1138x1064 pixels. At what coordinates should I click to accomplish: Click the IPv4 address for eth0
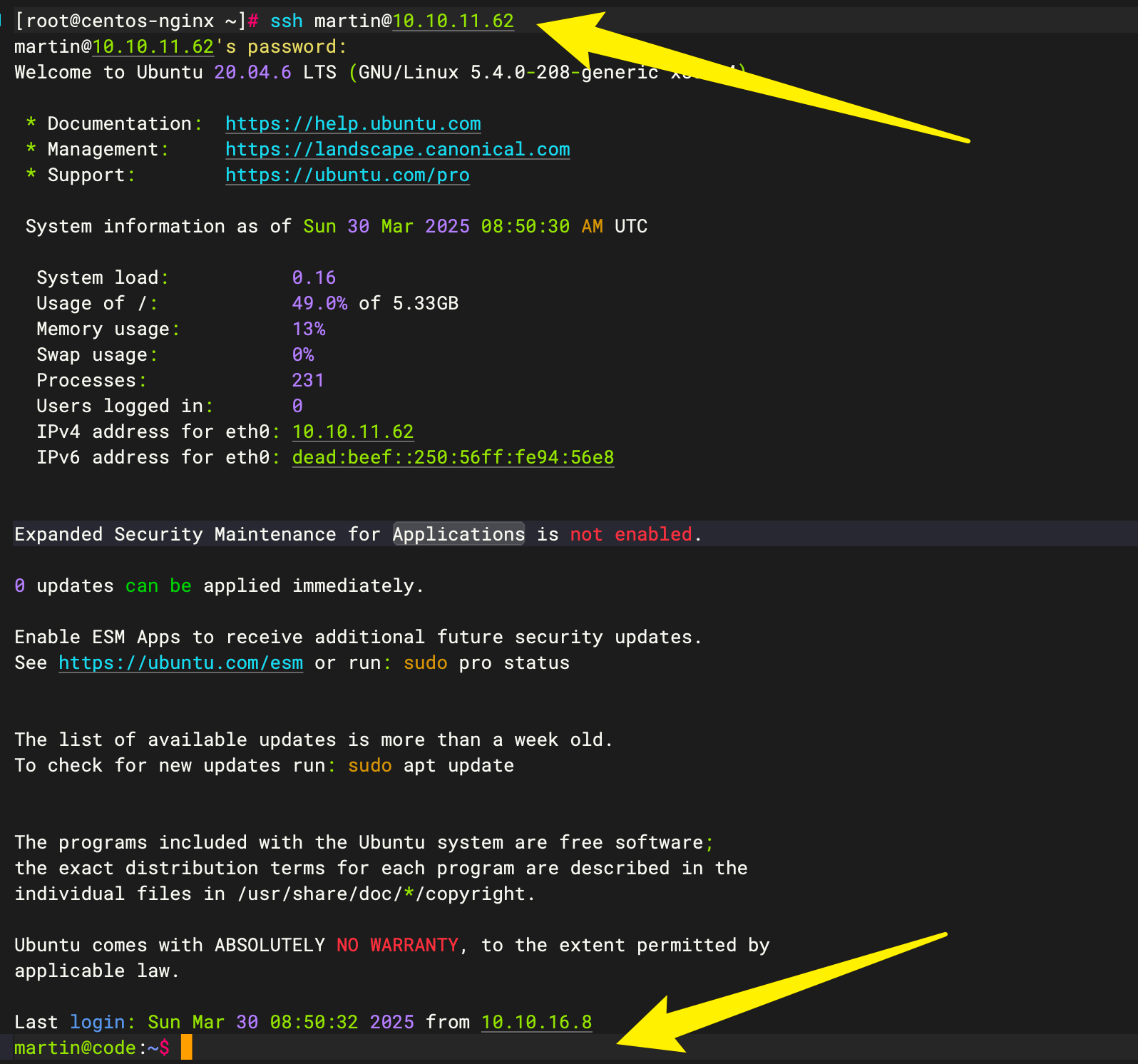pos(353,432)
